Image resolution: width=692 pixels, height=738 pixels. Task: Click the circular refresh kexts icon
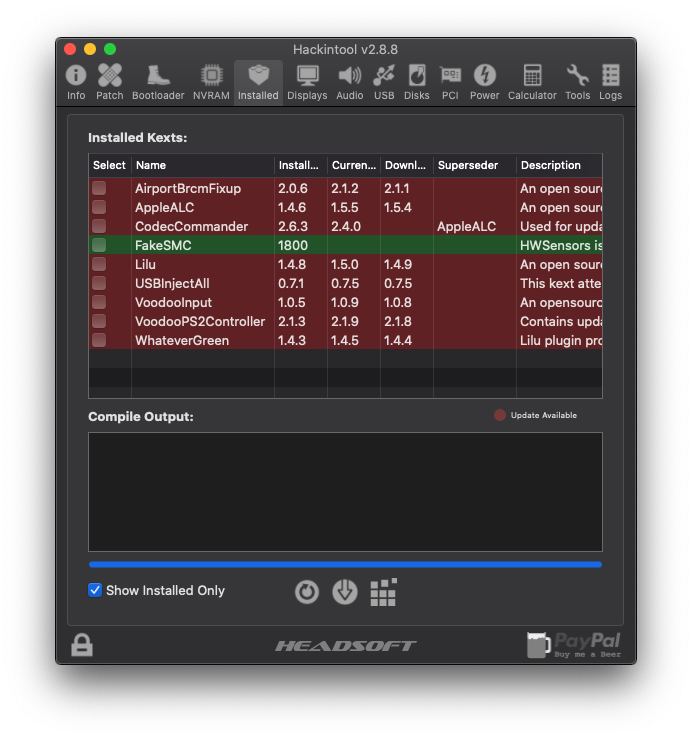coord(307,592)
